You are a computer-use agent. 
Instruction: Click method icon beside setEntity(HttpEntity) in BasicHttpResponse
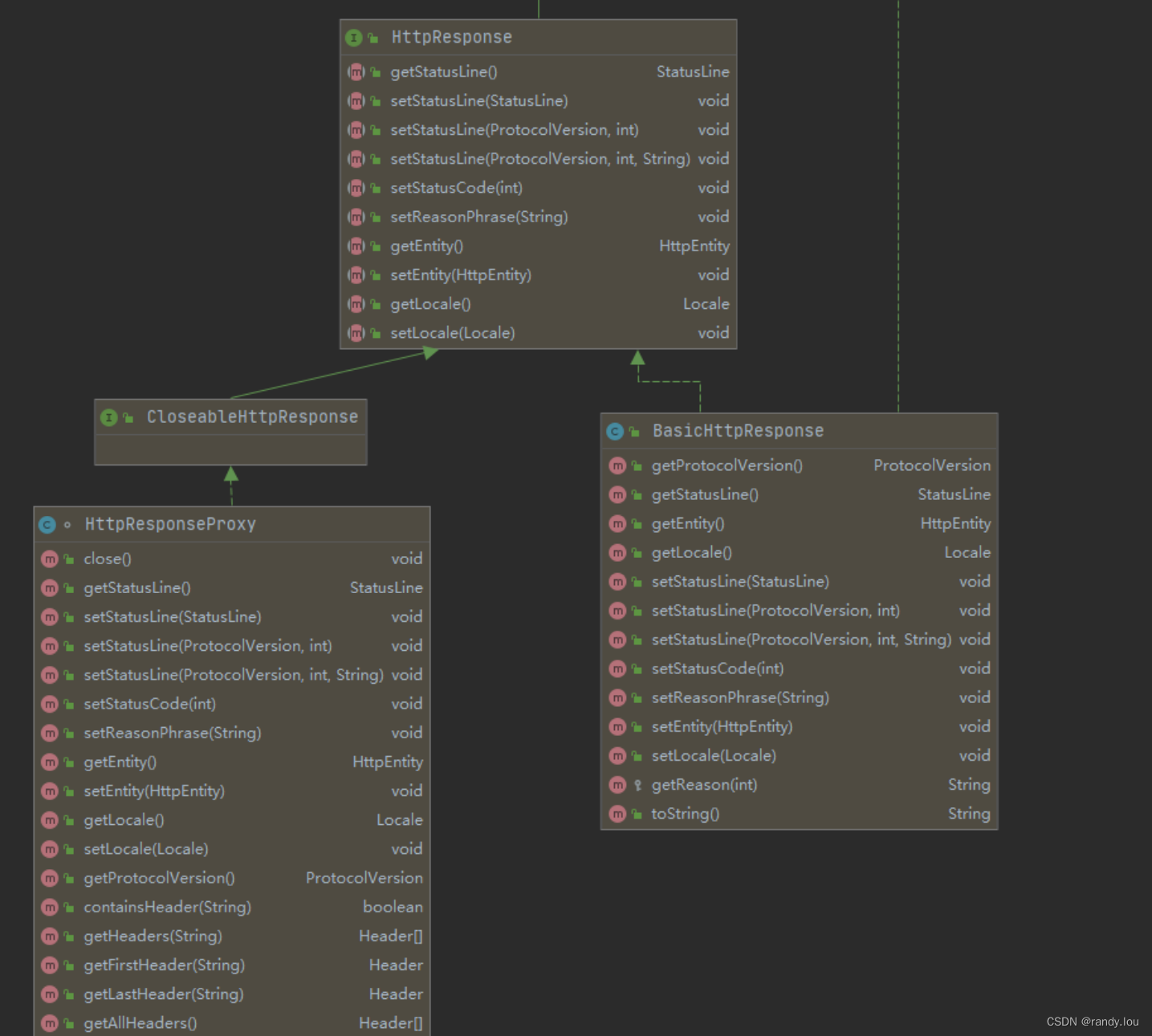click(x=617, y=727)
